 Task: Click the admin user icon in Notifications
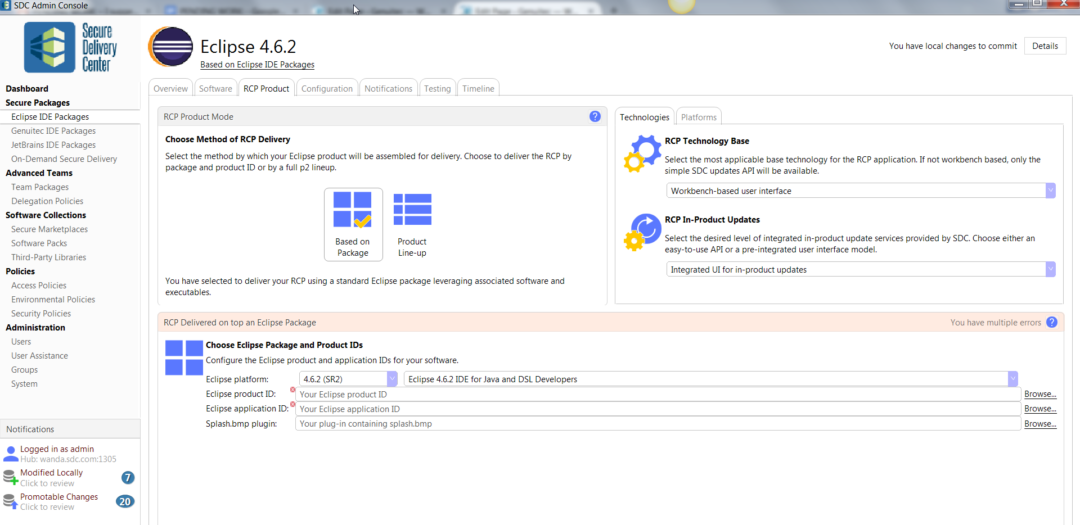pyautogui.click(x=10, y=453)
